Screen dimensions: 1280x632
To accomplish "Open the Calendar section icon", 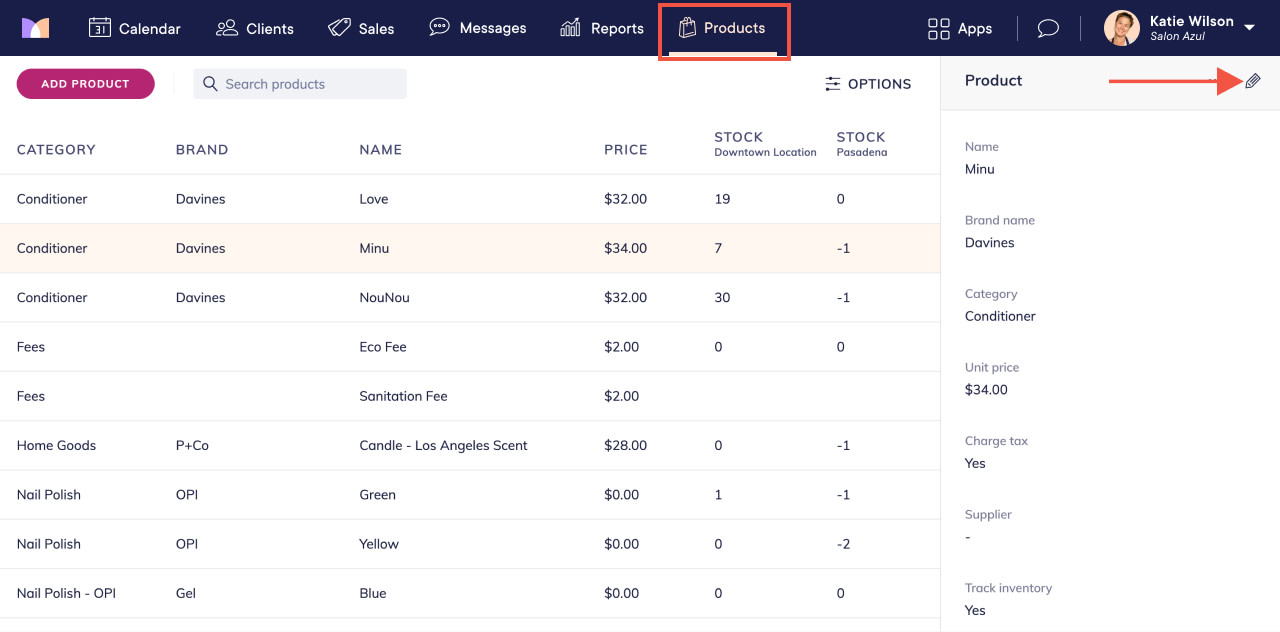I will (x=100, y=28).
